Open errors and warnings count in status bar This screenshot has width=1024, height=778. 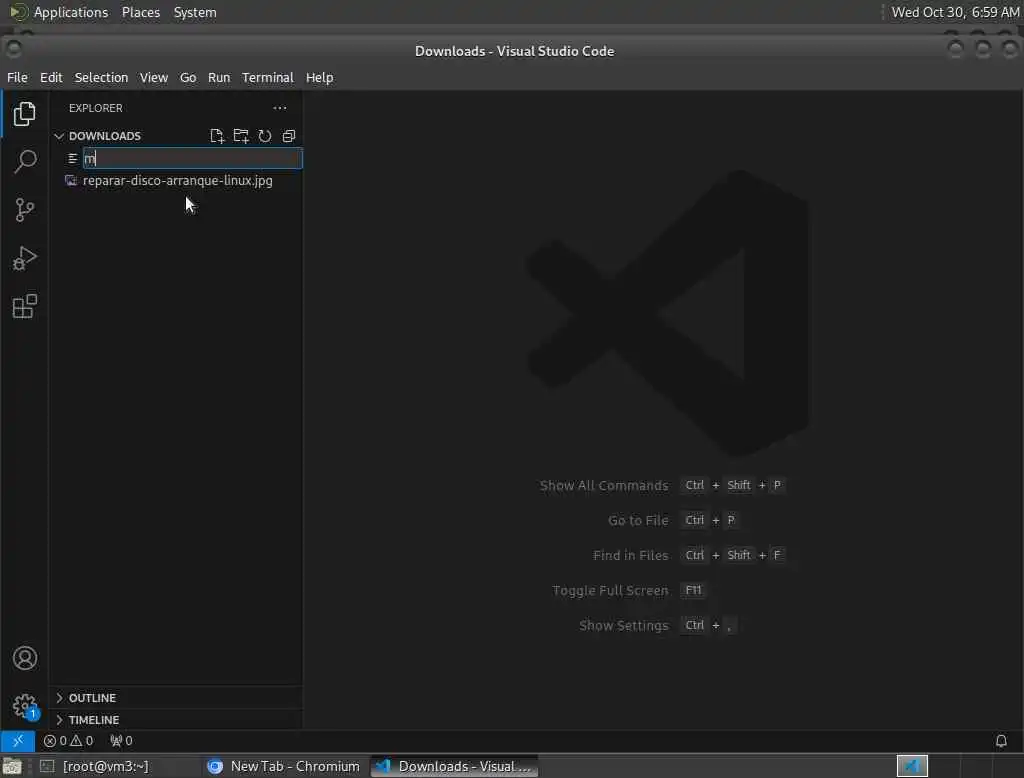(x=68, y=741)
